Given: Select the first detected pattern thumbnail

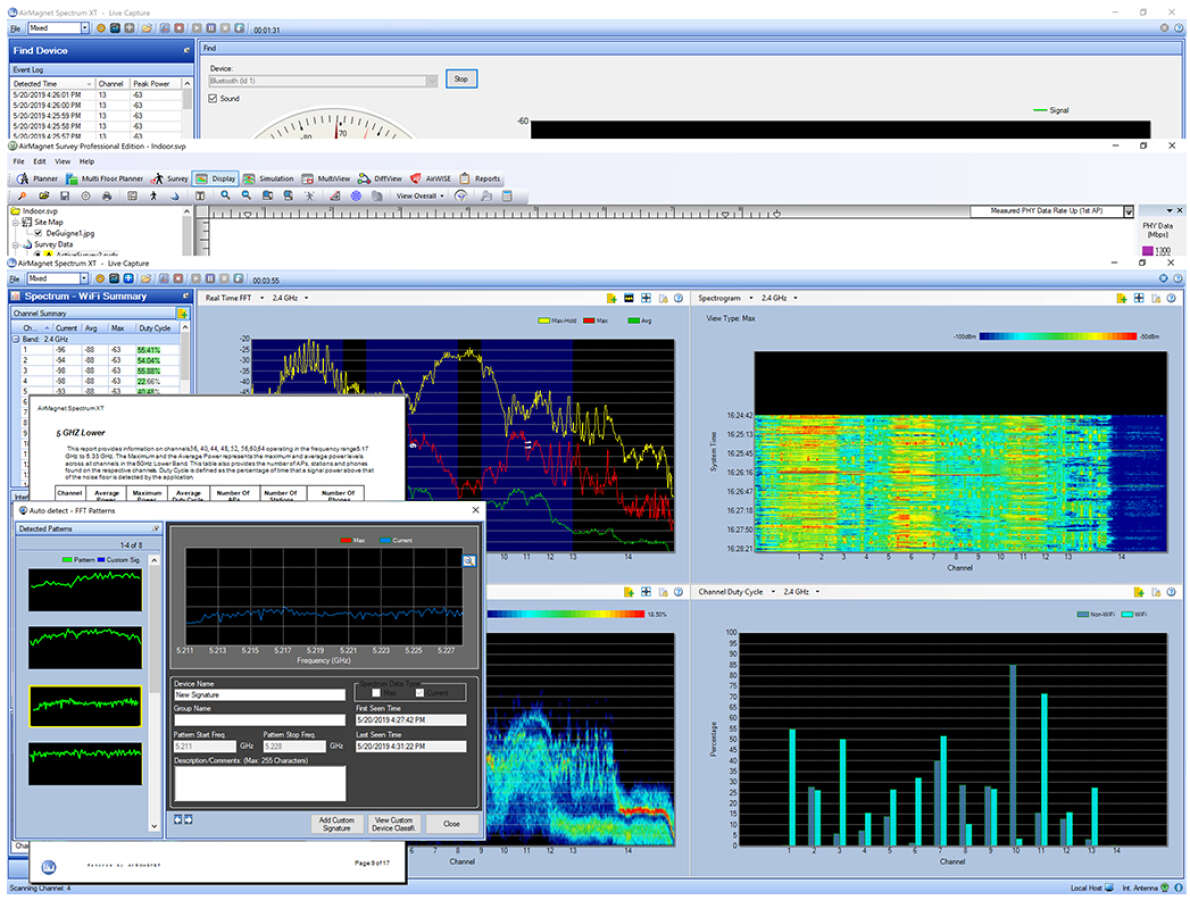Looking at the screenshot, I should pos(85,590).
